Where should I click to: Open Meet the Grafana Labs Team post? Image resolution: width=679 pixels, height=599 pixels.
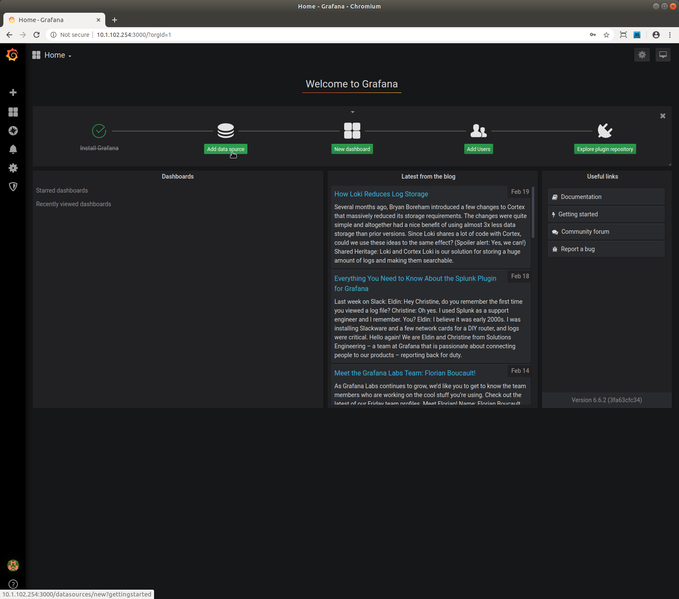[x=404, y=373]
